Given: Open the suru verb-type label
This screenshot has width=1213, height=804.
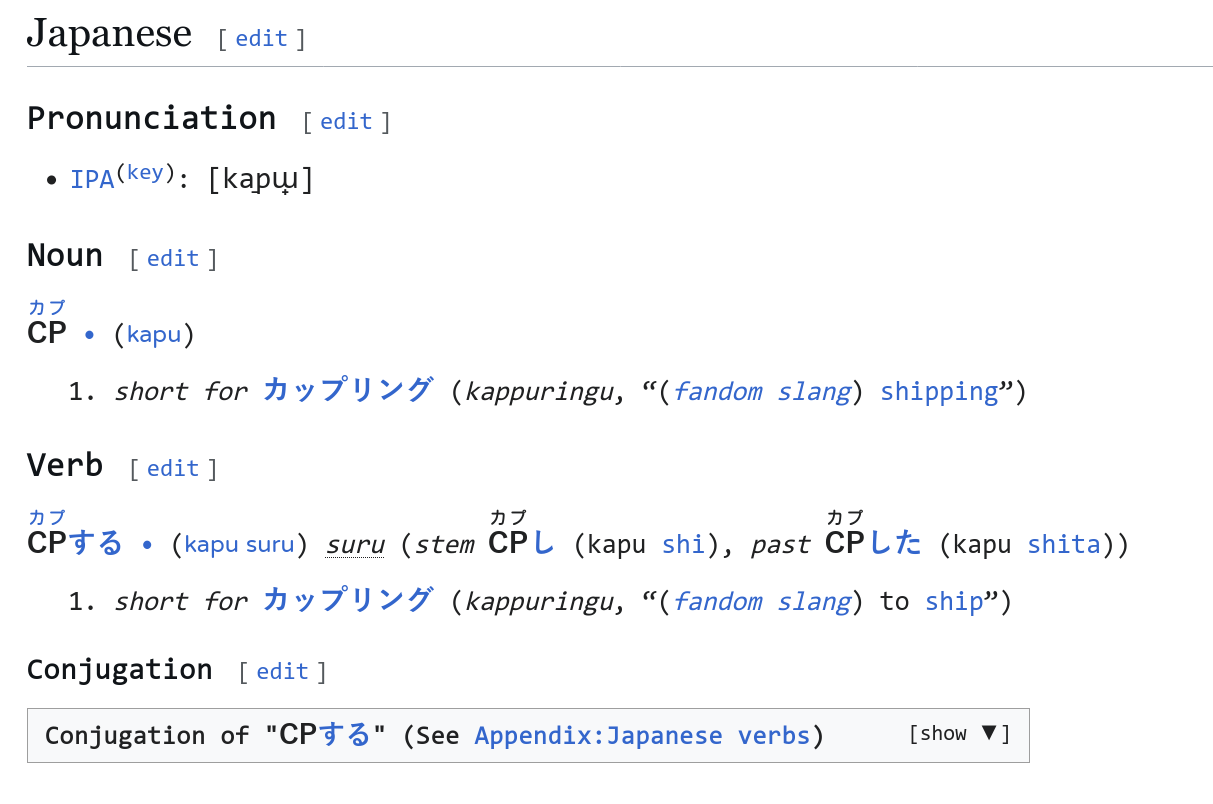Looking at the screenshot, I should coord(355,545).
